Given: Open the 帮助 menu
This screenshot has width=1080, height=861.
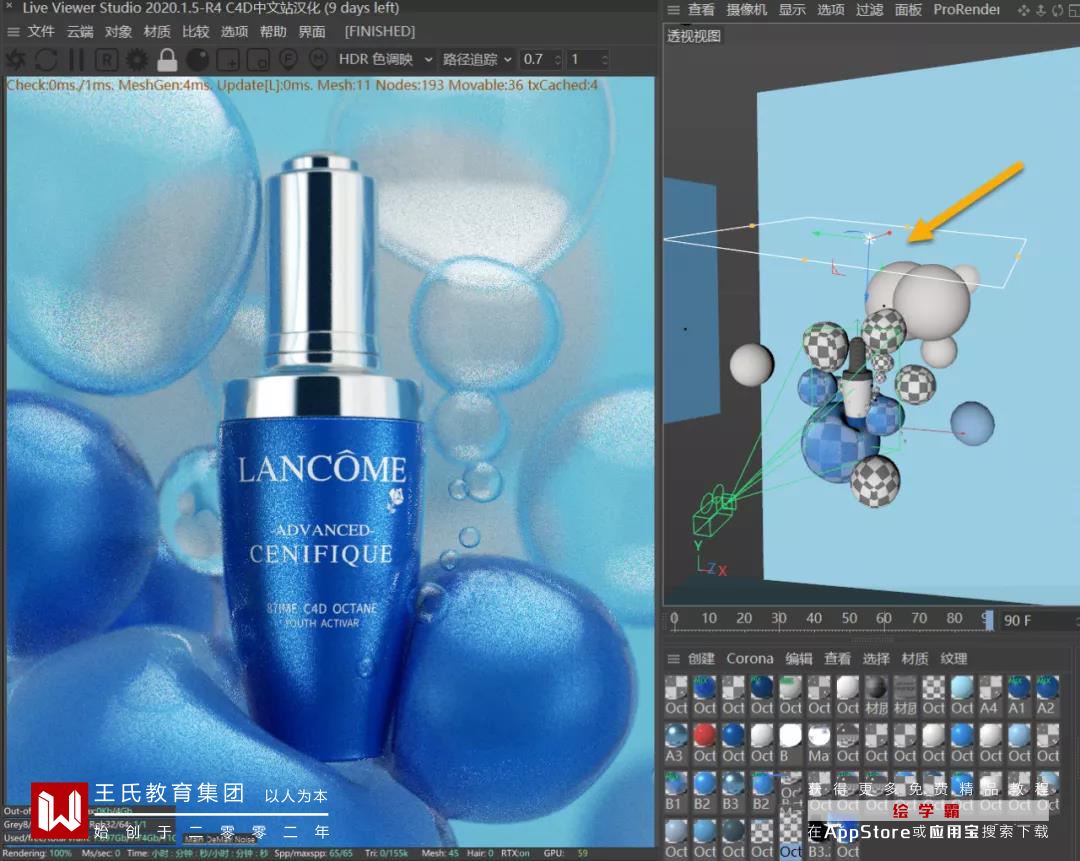Looking at the screenshot, I should point(273,32).
